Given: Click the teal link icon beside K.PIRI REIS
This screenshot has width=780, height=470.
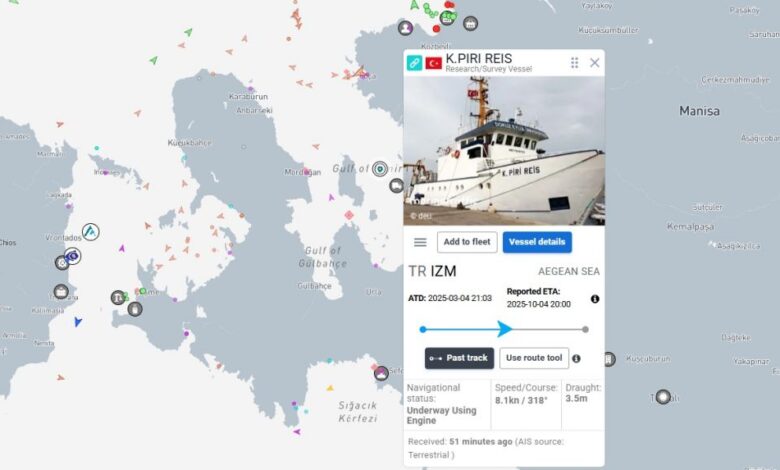Looking at the screenshot, I should point(414,63).
